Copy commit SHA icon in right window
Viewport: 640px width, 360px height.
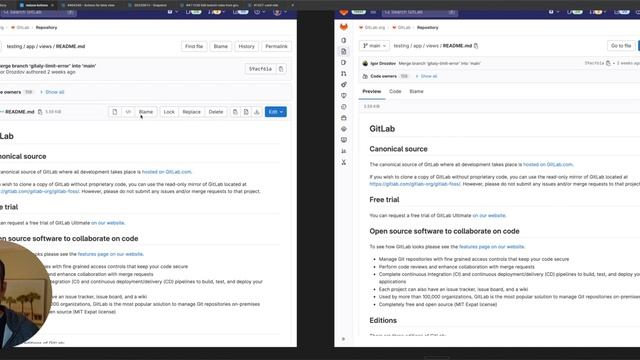point(608,63)
